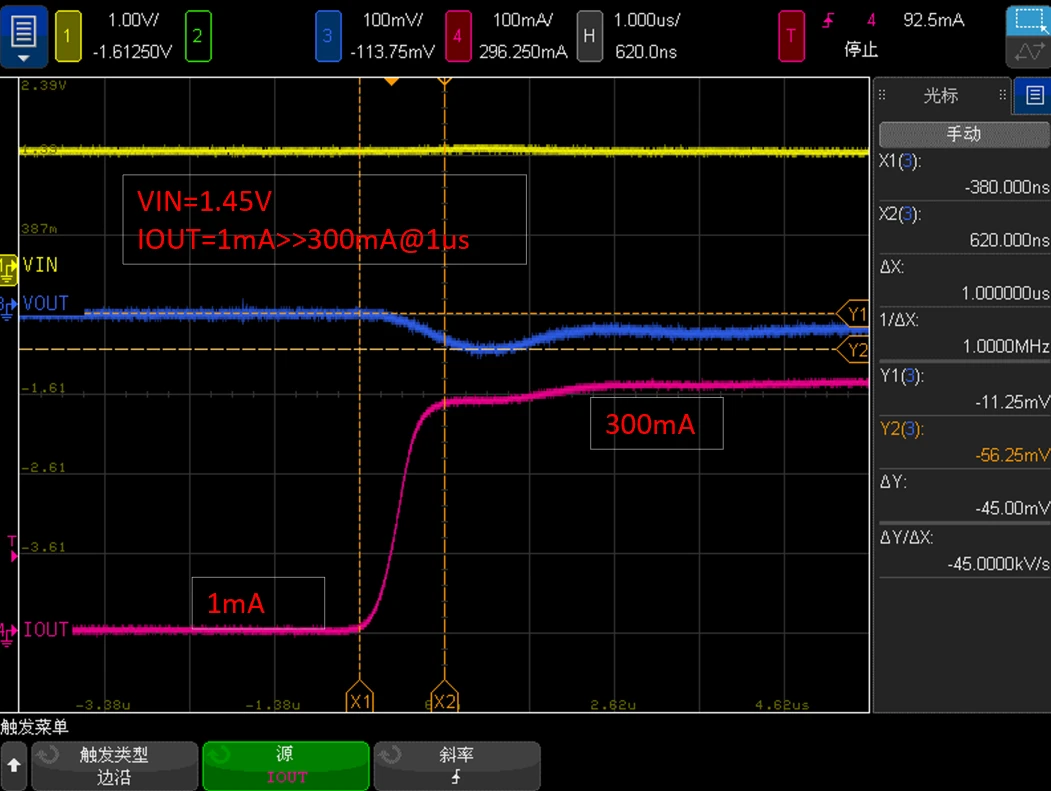Toggle channel 3 blue button
1051x791 pixels.
coord(327,36)
